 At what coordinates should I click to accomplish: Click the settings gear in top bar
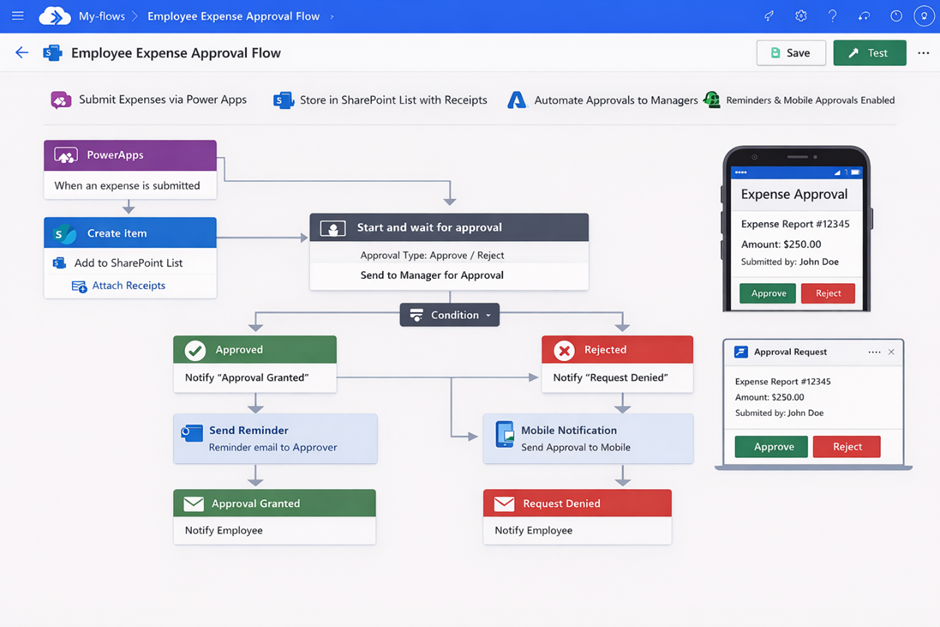point(801,16)
